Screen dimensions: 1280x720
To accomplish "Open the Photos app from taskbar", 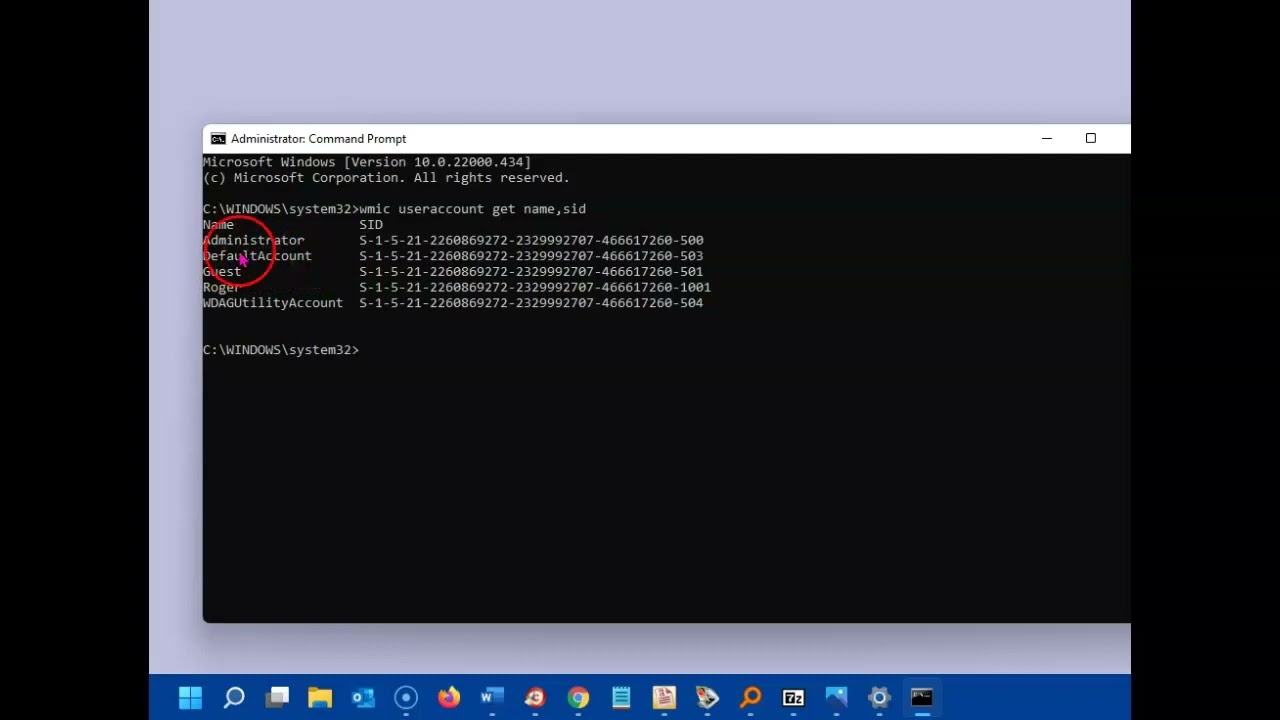I will pos(836,697).
